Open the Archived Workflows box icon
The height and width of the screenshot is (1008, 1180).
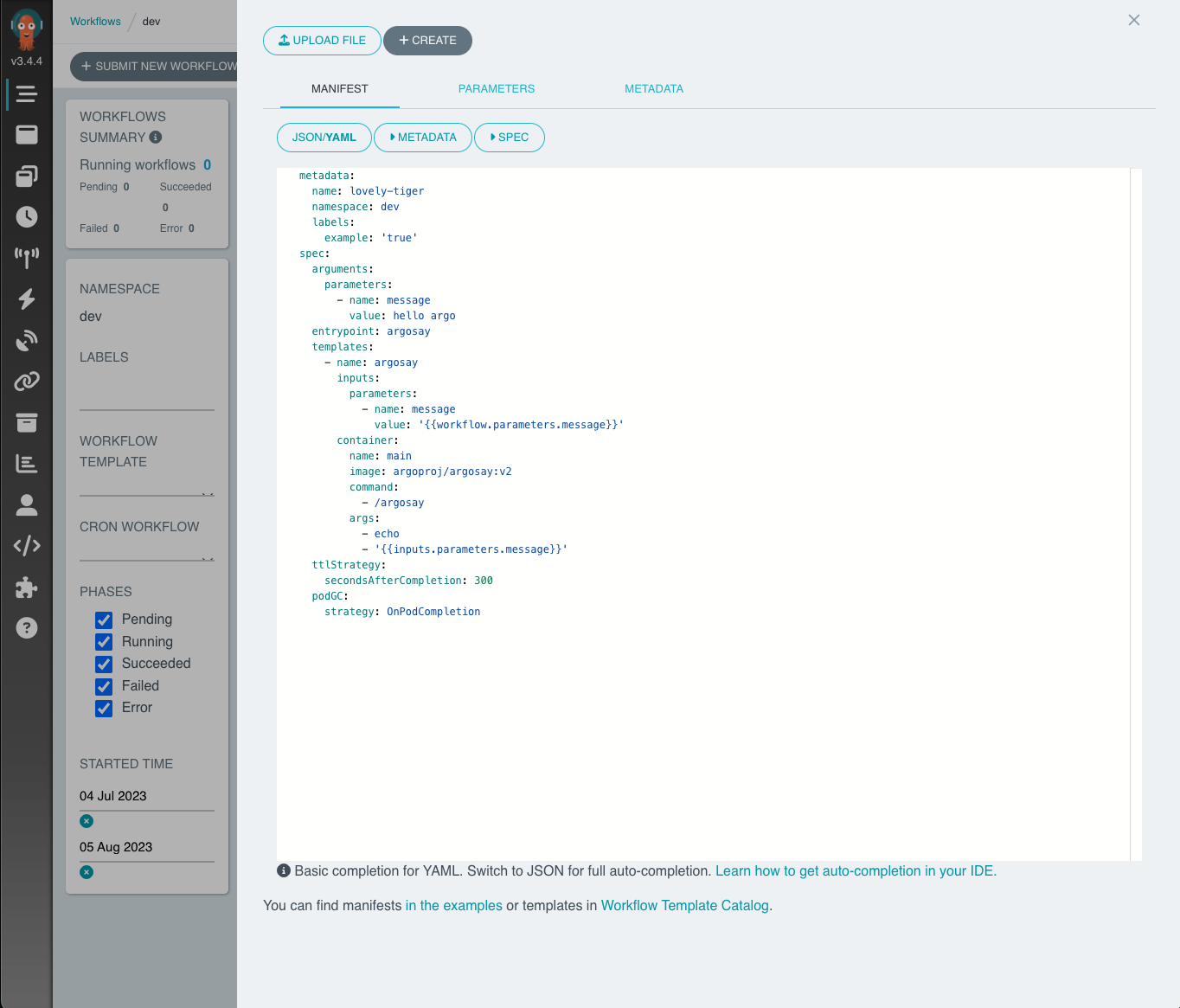point(27,422)
